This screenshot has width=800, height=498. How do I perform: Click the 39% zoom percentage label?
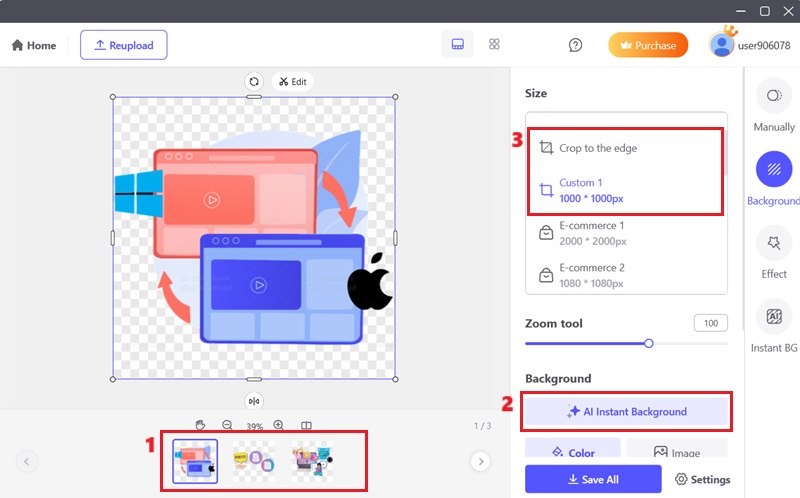(254, 427)
